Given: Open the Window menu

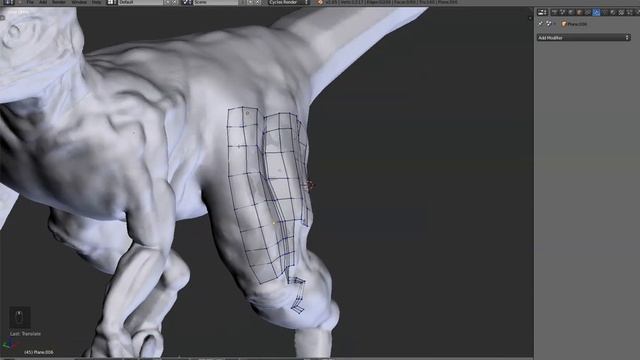Looking at the screenshot, I should click(79, 2).
